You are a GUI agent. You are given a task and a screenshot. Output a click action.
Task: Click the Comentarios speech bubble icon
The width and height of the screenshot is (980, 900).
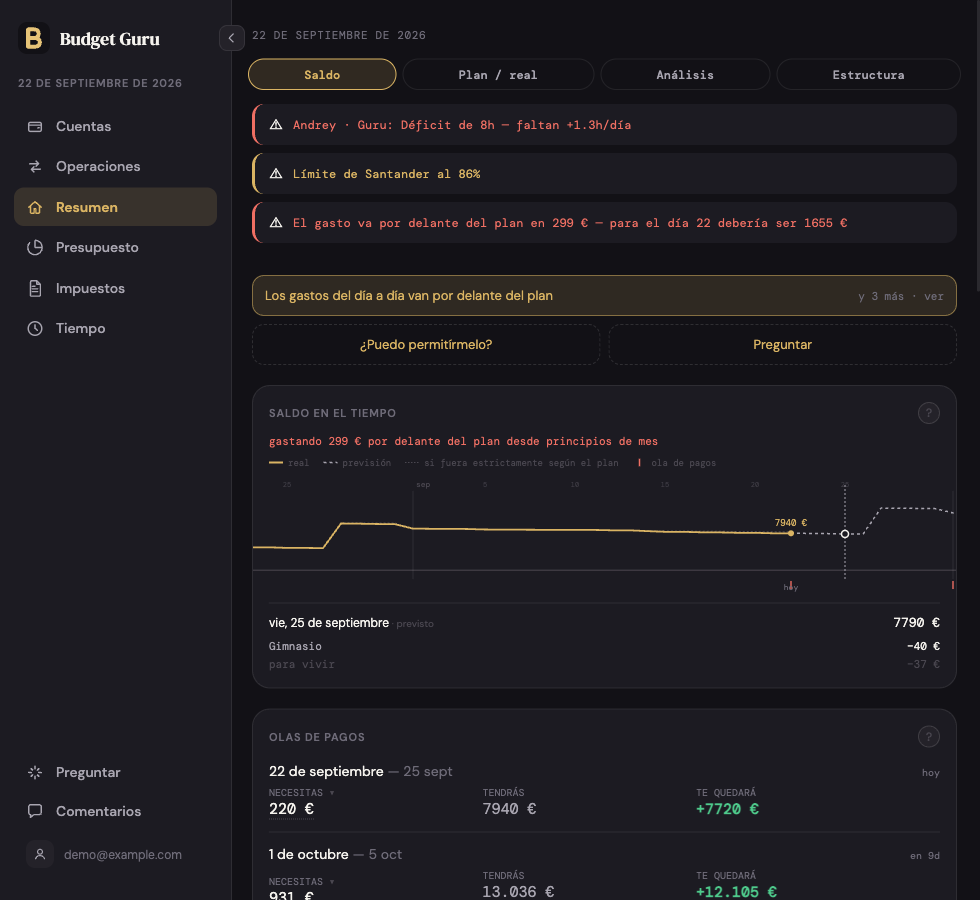tap(35, 811)
